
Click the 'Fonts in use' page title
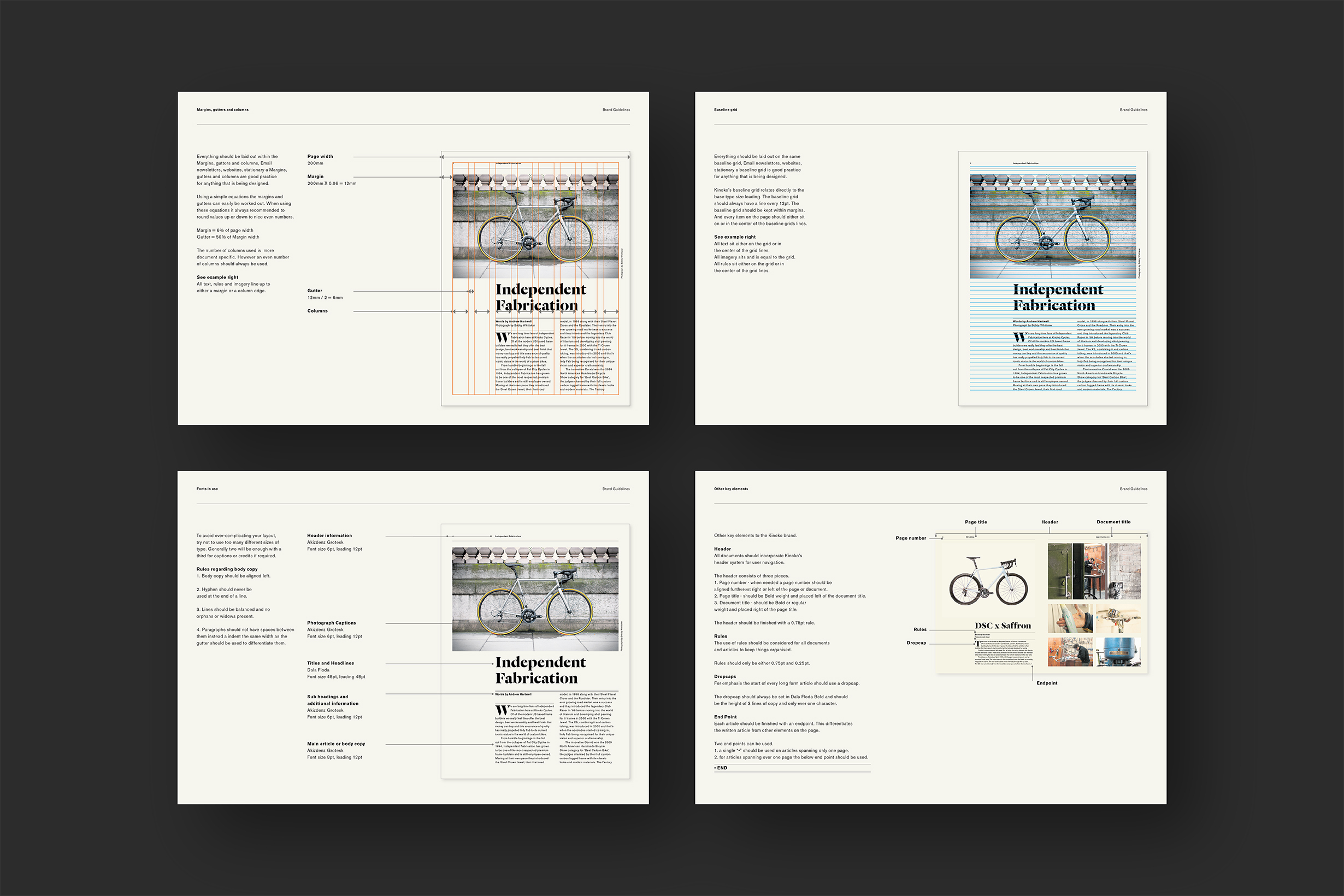(x=207, y=489)
